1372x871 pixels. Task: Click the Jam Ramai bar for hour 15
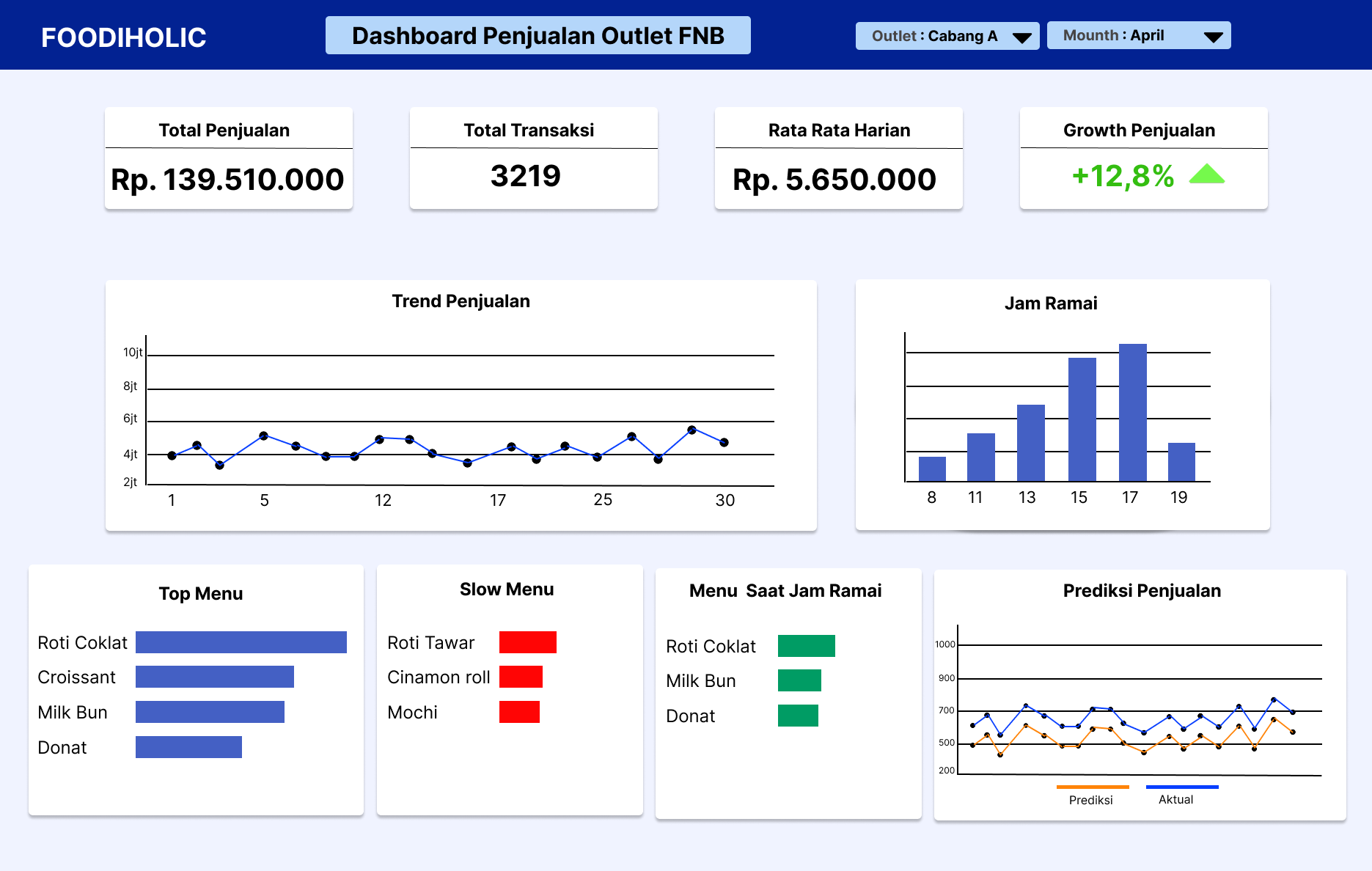(x=1082, y=419)
